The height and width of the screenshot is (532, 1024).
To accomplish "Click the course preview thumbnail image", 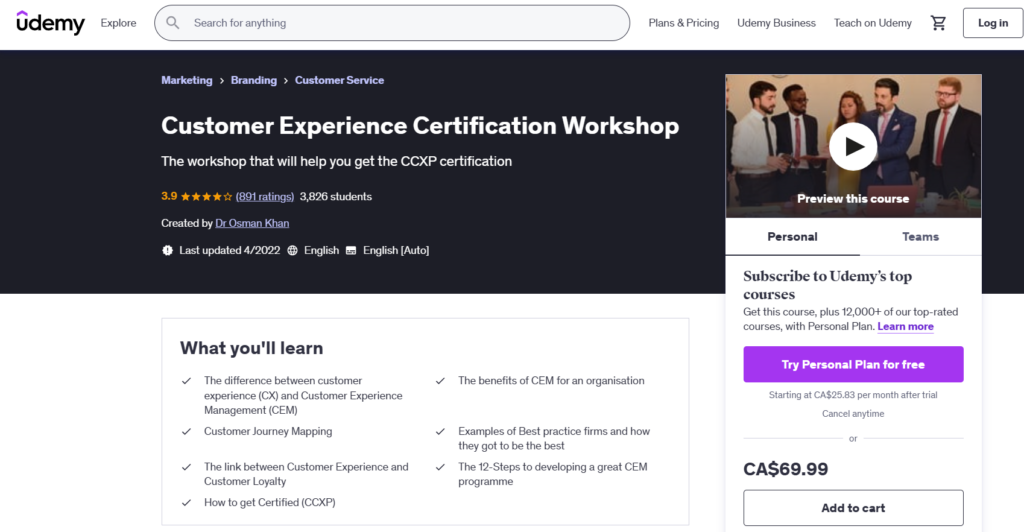I will click(853, 146).
